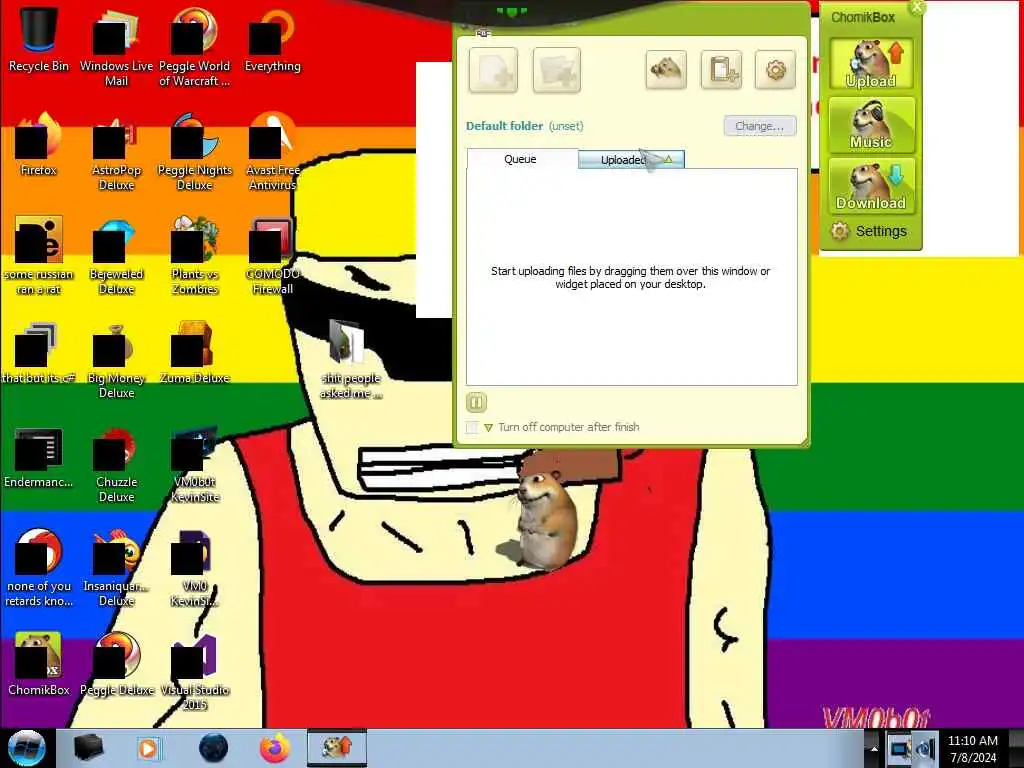
Task: Select the Firefox desktop icon
Action: tap(39, 144)
